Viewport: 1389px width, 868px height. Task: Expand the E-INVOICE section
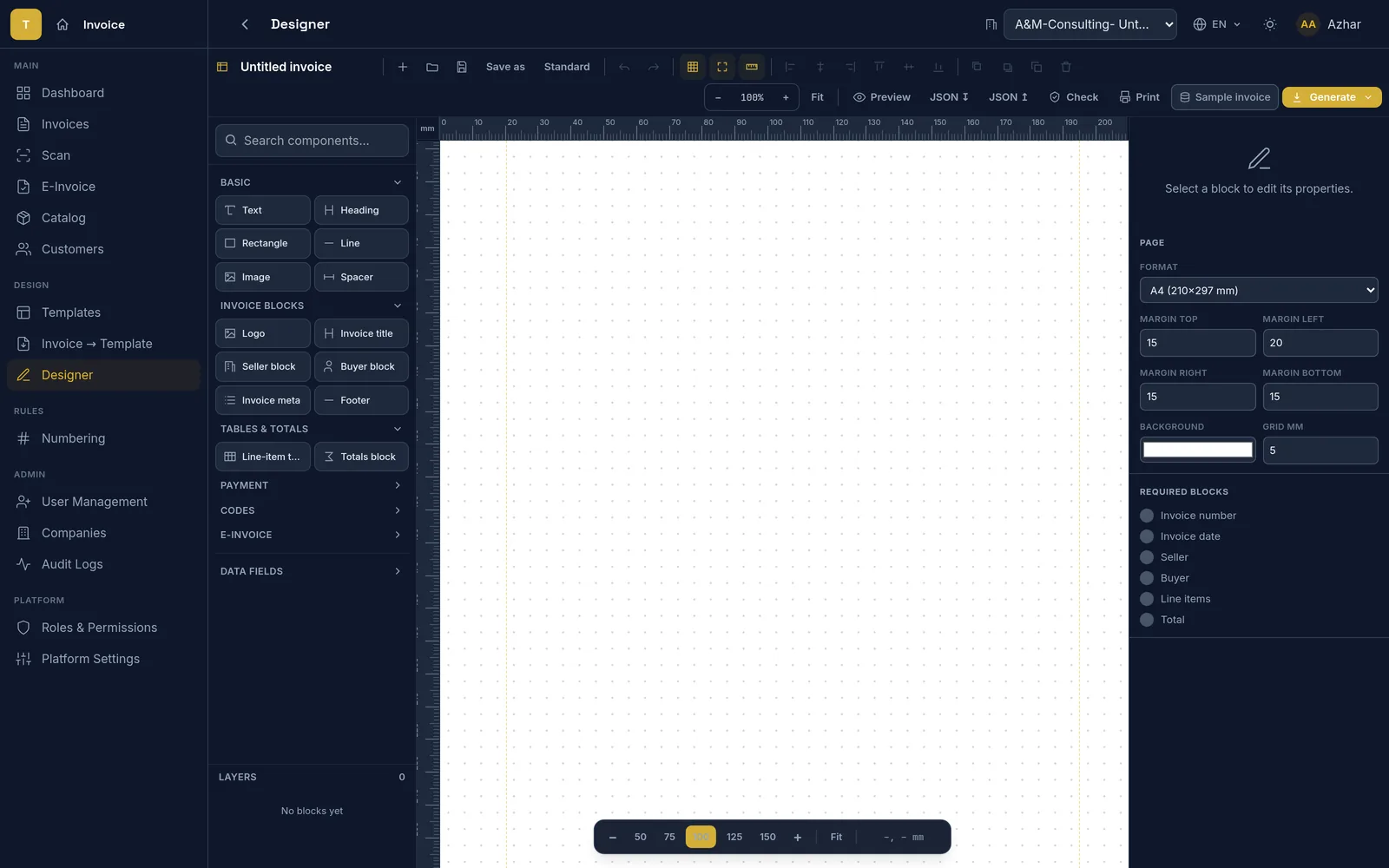click(312, 535)
